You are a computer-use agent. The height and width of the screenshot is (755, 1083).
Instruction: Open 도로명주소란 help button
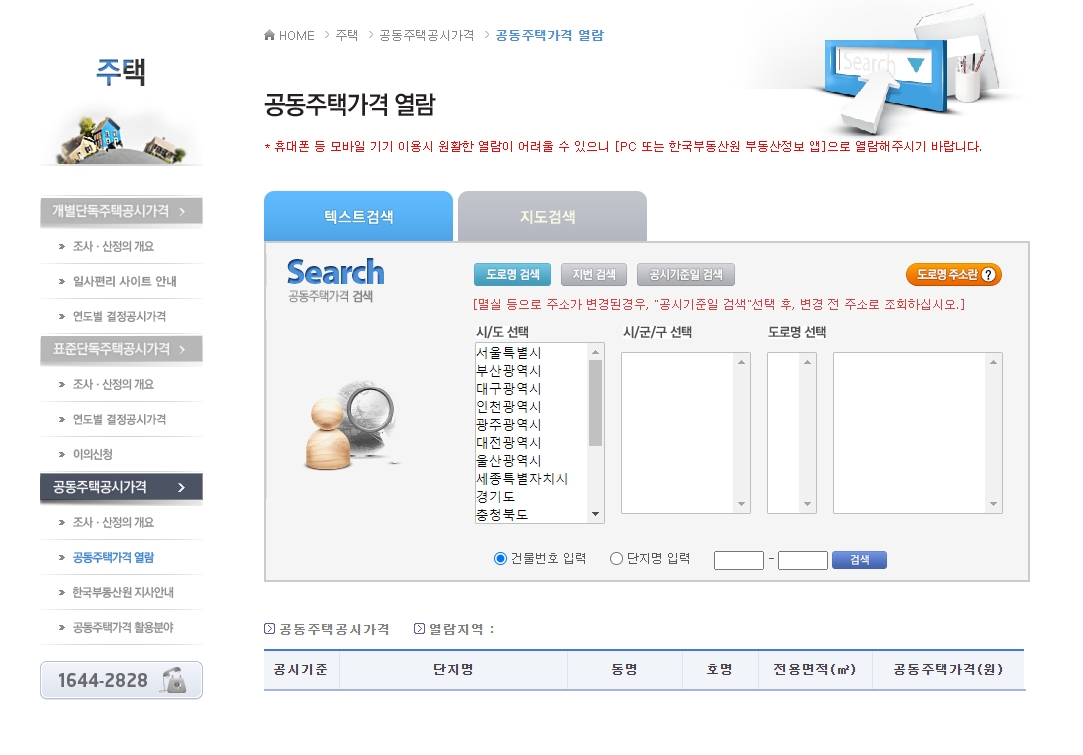954,275
